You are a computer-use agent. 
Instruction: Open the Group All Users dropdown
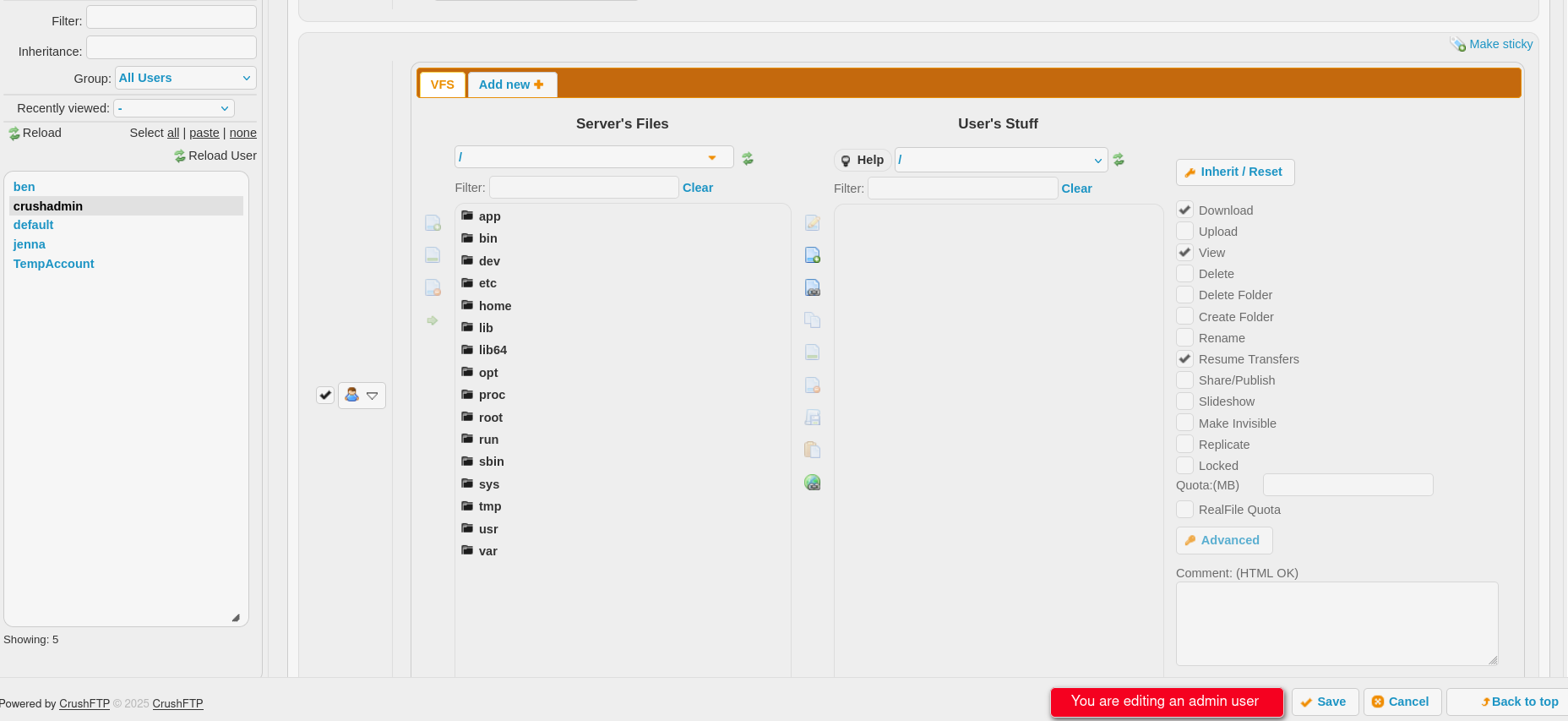coord(186,78)
